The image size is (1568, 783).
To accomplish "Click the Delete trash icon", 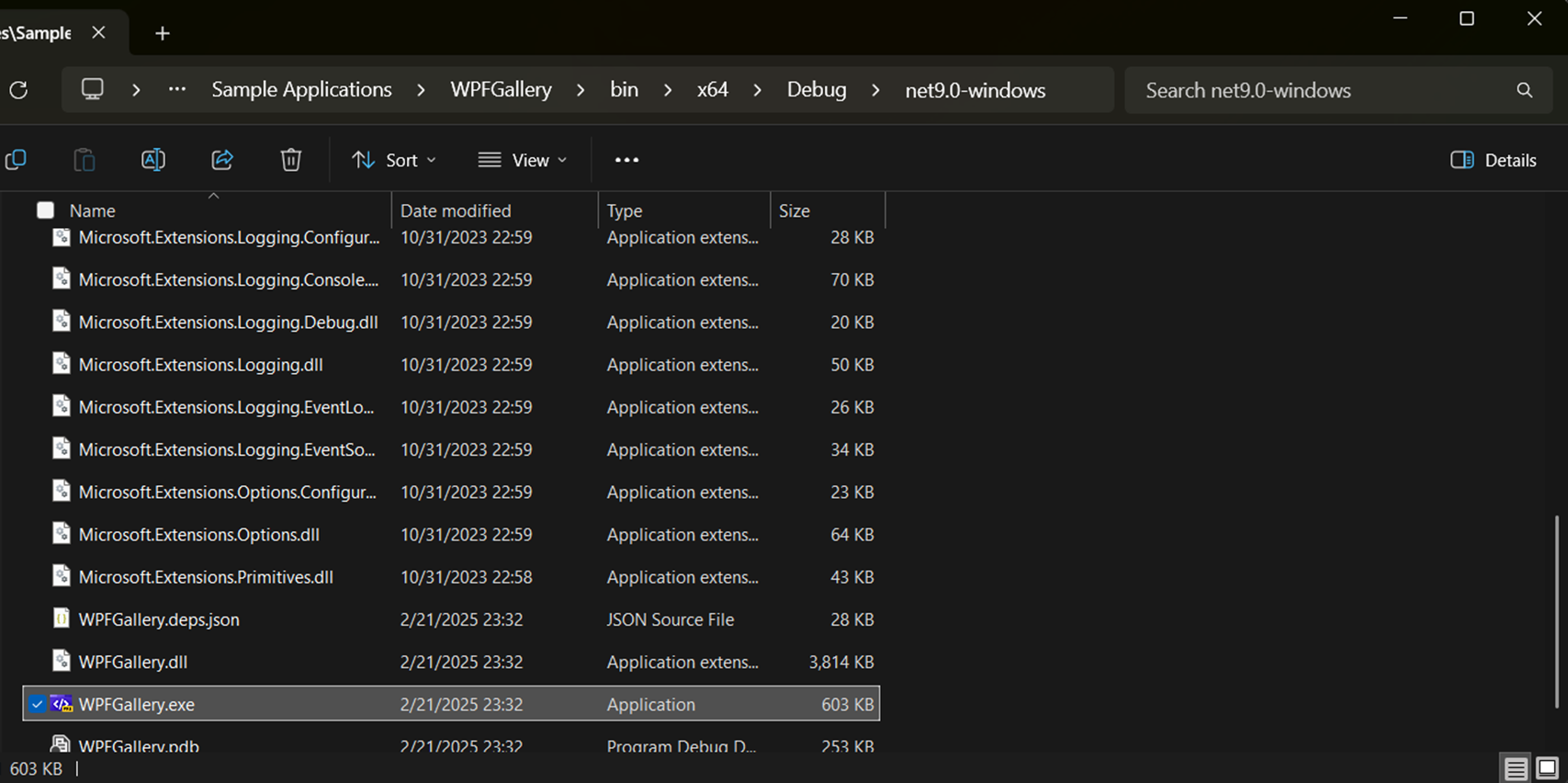I will (x=291, y=160).
